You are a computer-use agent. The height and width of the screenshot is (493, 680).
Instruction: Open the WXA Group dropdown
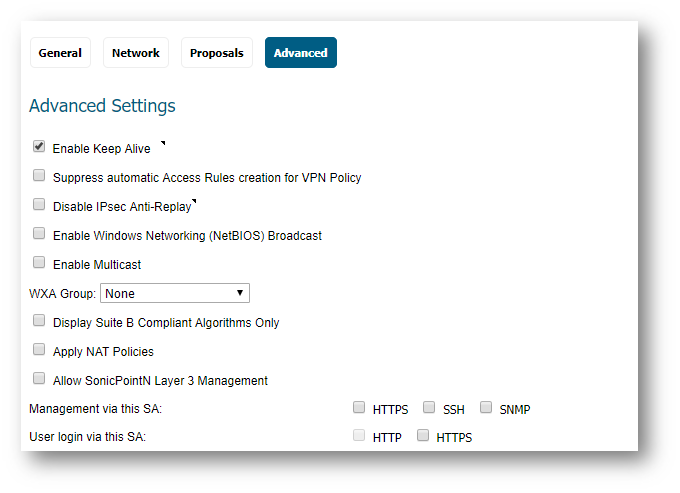click(x=175, y=293)
